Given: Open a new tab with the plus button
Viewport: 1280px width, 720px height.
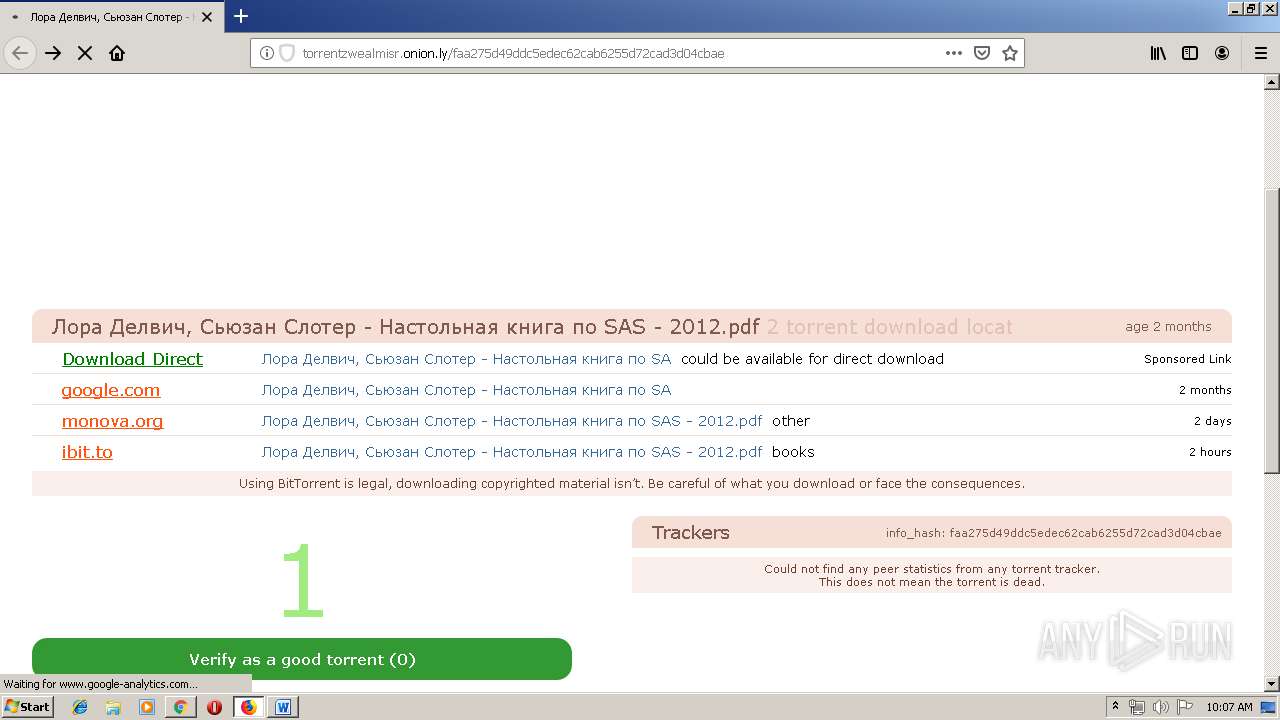Looking at the screenshot, I should 241,16.
